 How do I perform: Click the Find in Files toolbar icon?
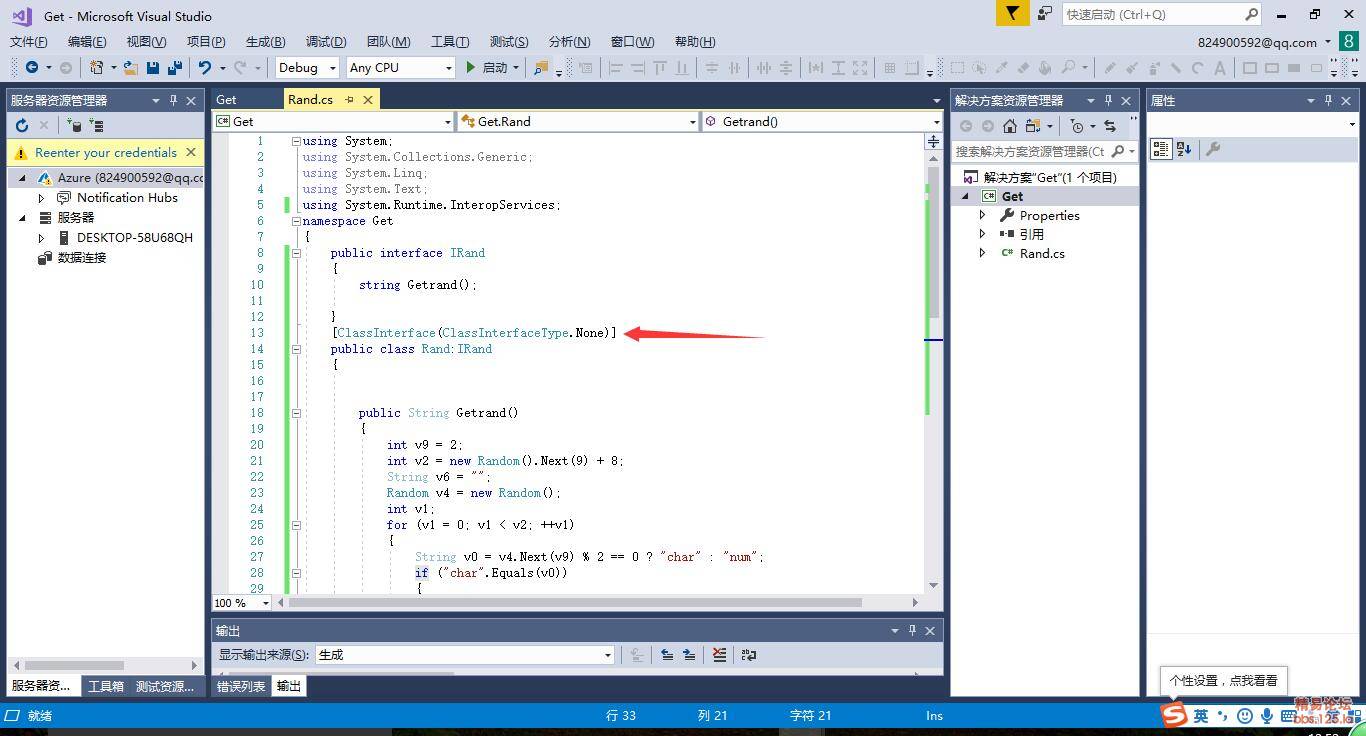pyautogui.click(x=541, y=67)
